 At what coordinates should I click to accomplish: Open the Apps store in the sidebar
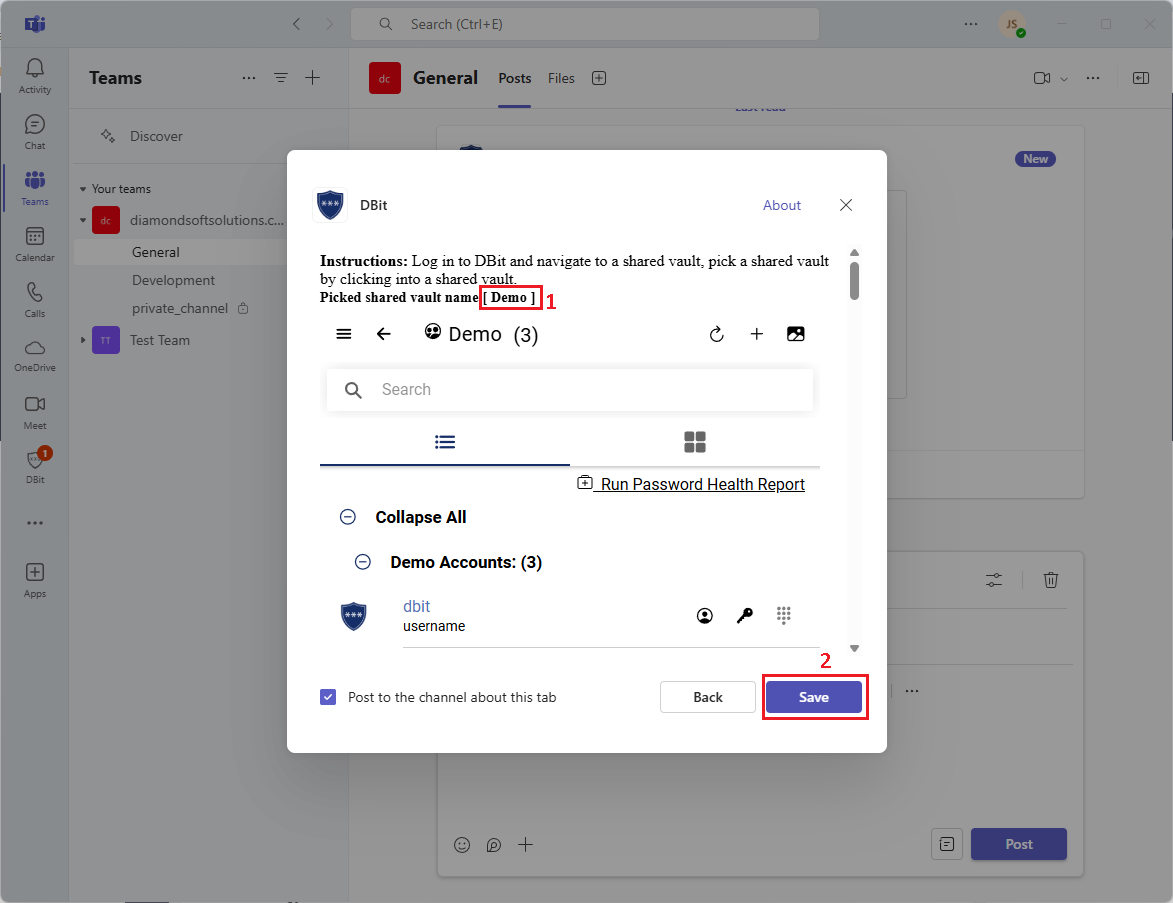[x=34, y=580]
